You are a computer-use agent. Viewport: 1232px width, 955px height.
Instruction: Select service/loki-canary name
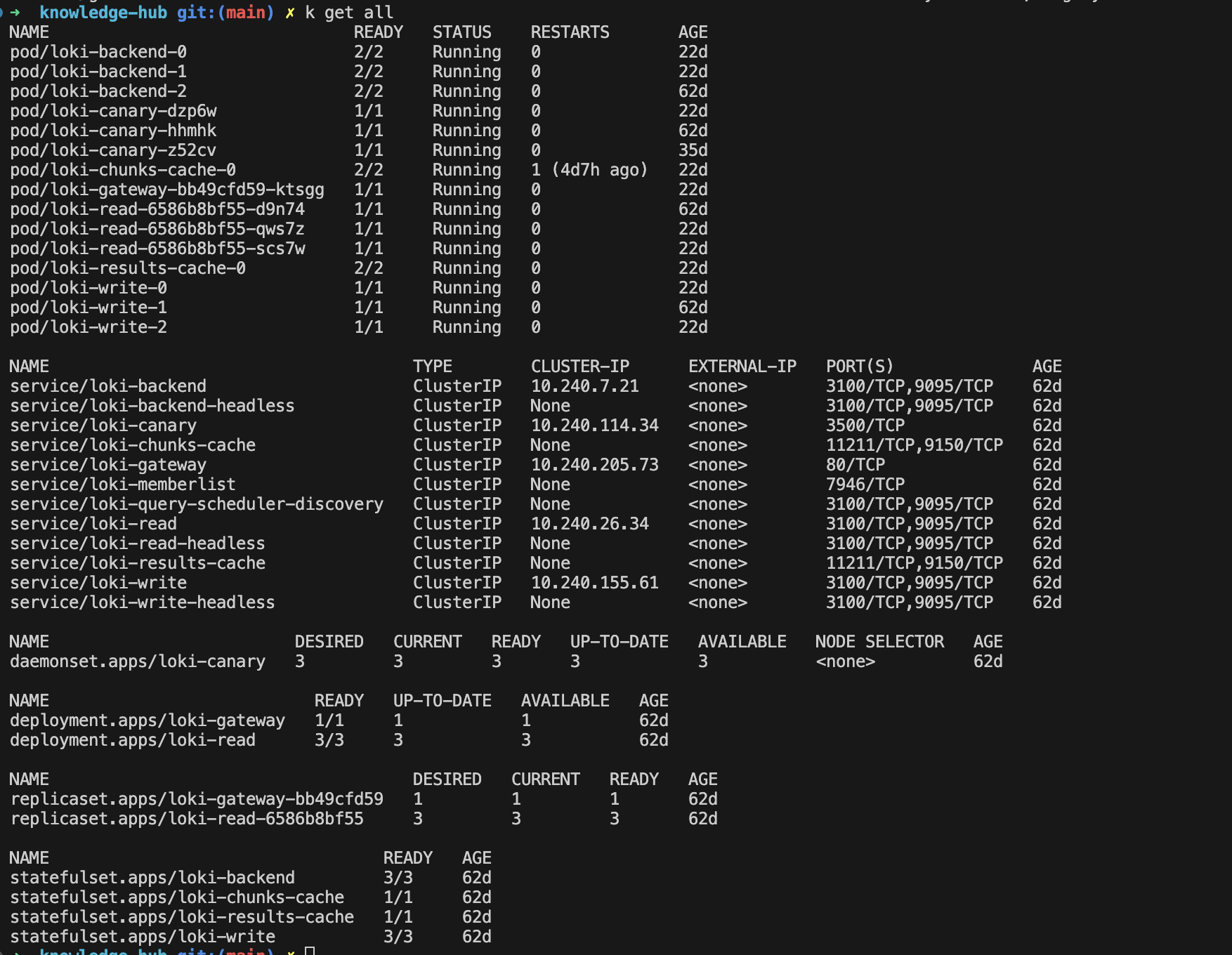click(x=103, y=426)
